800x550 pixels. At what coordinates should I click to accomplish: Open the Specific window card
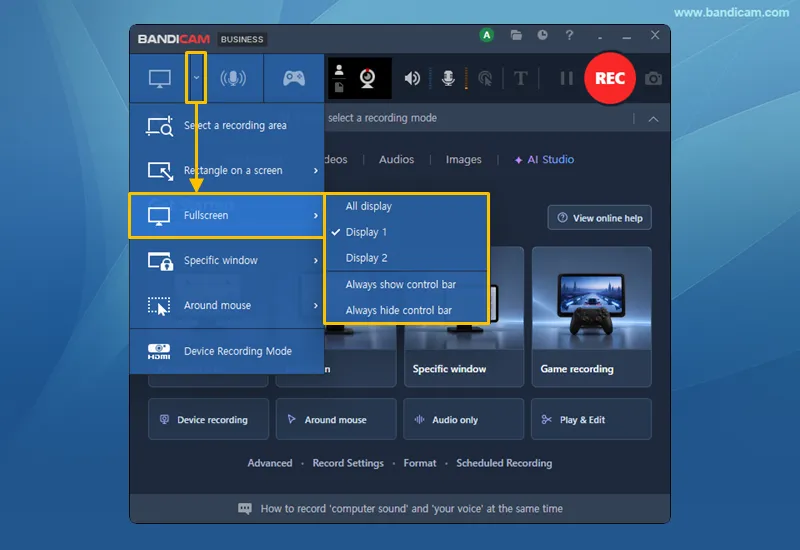[464, 316]
